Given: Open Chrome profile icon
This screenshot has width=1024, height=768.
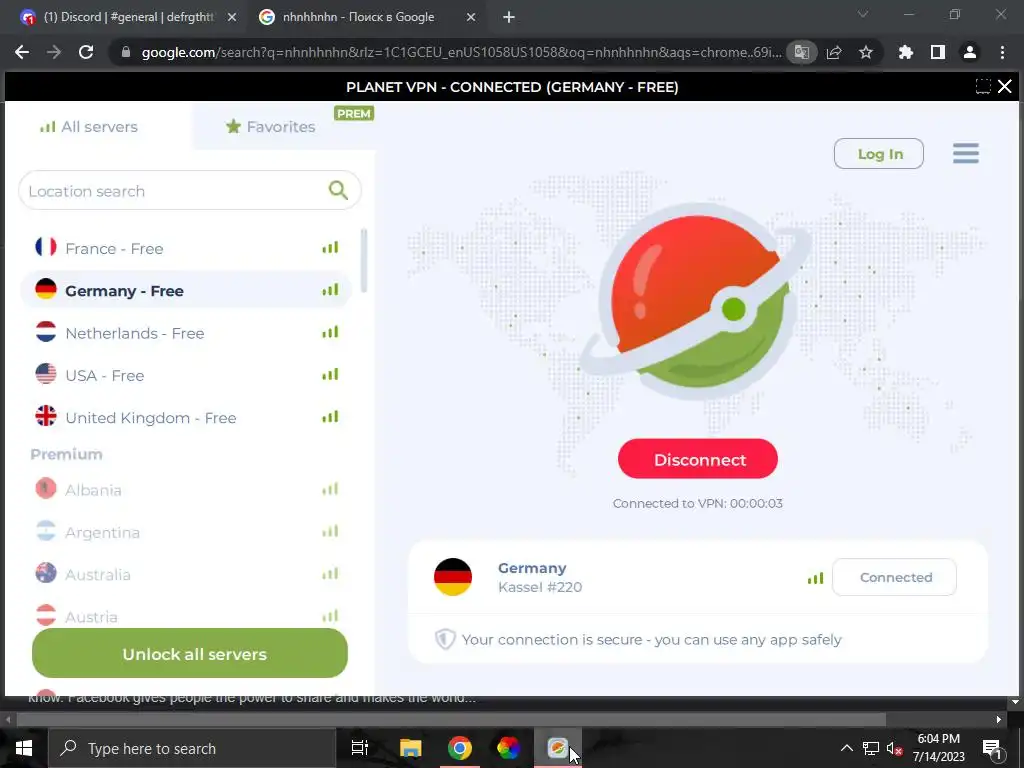Looking at the screenshot, I should point(970,52).
